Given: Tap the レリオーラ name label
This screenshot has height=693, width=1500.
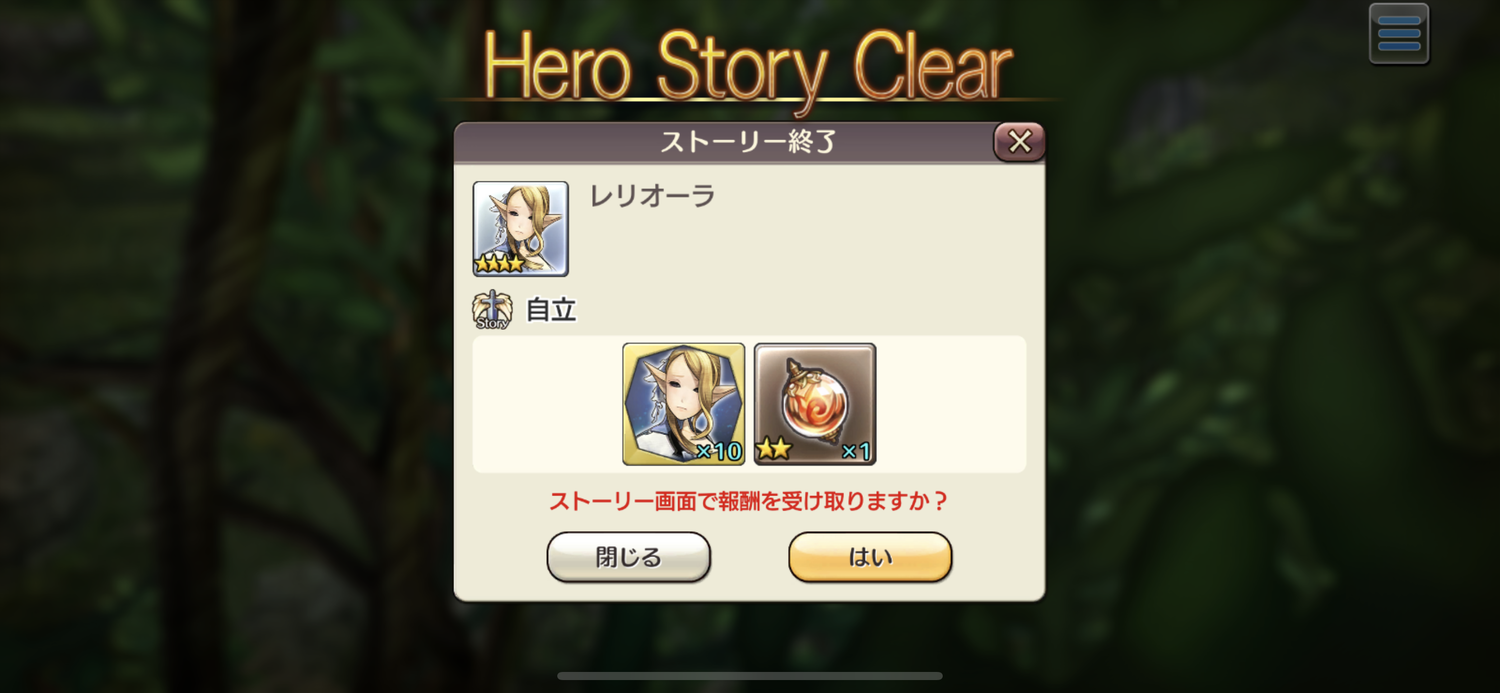Looking at the screenshot, I should point(652,196).
